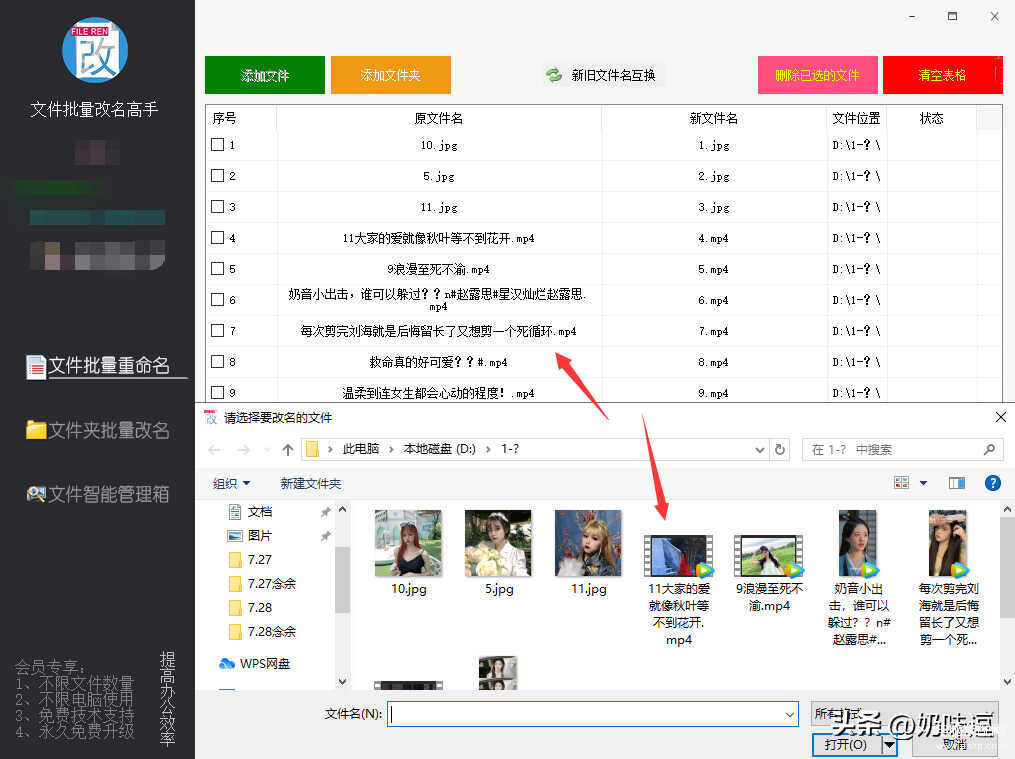1015x759 pixels.
Task: Tick the checkbox for row 4
Action: point(218,238)
